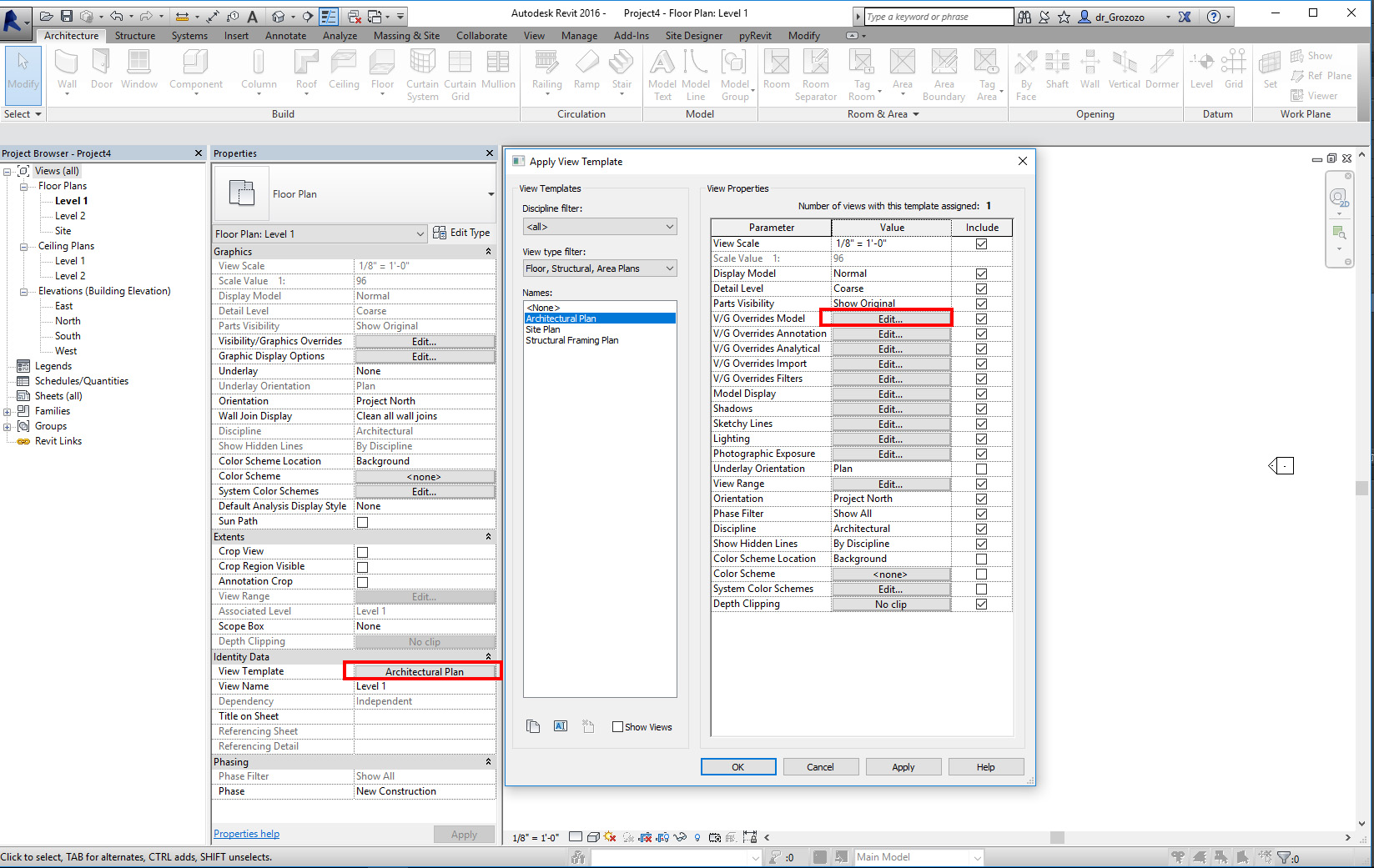This screenshot has width=1374, height=868.
Task: Choose the Room tool
Action: (x=776, y=69)
